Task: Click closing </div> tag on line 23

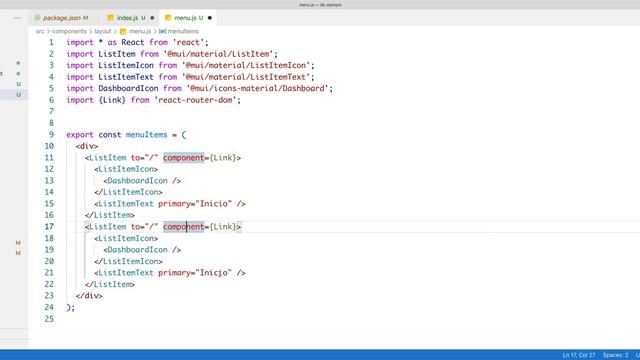Action: click(x=89, y=296)
